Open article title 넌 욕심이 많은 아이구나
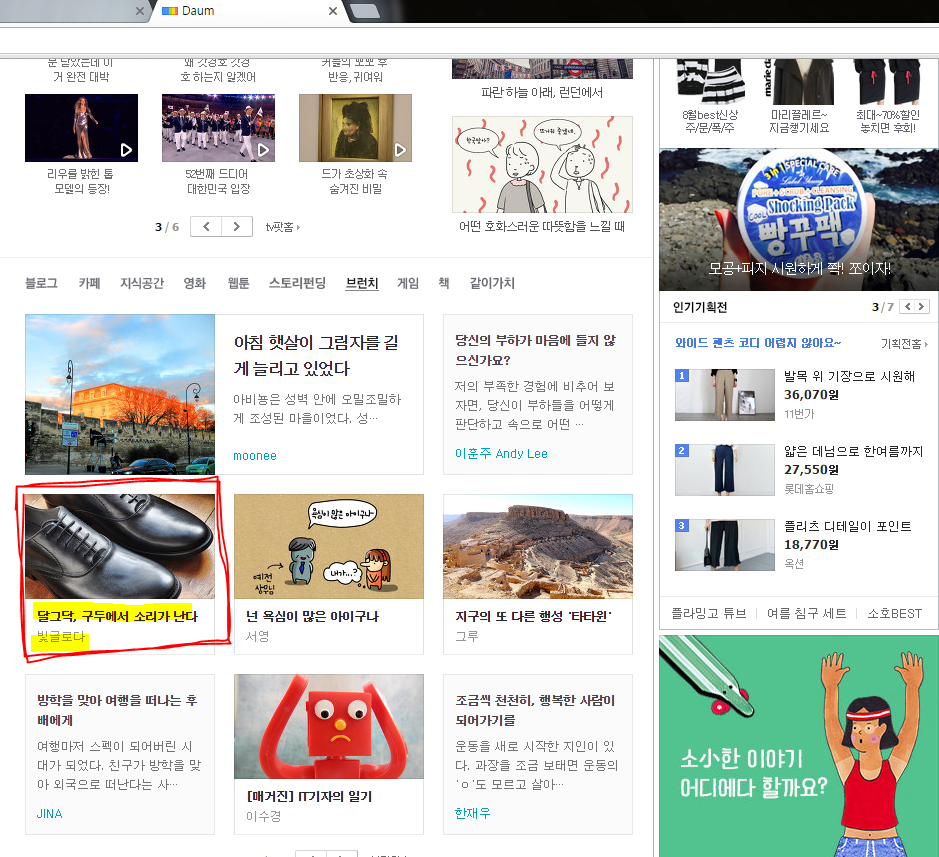939x857 pixels. point(313,616)
